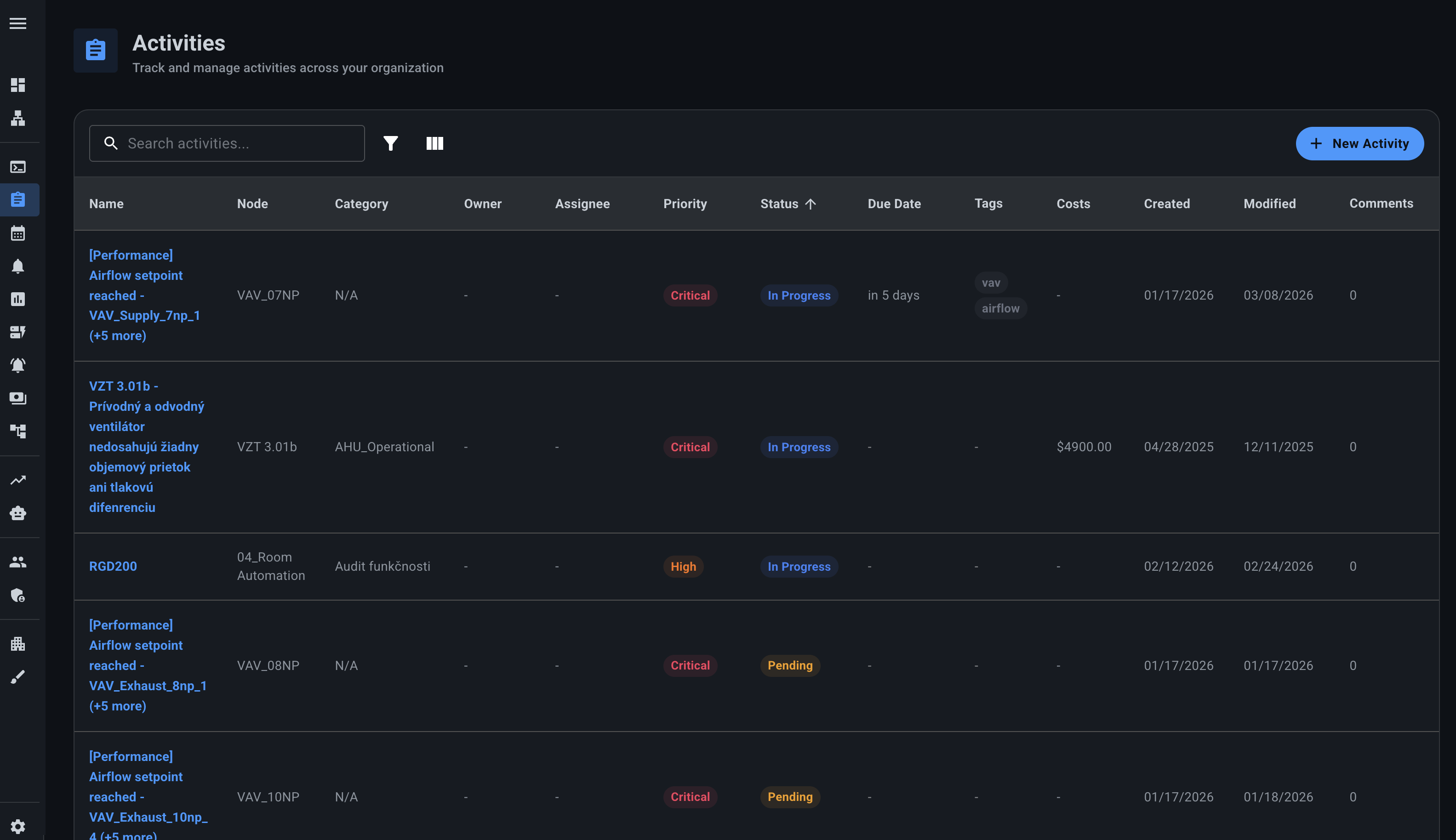This screenshot has width=1456, height=840.
Task: Open the RGD200 activity link
Action: click(x=113, y=566)
